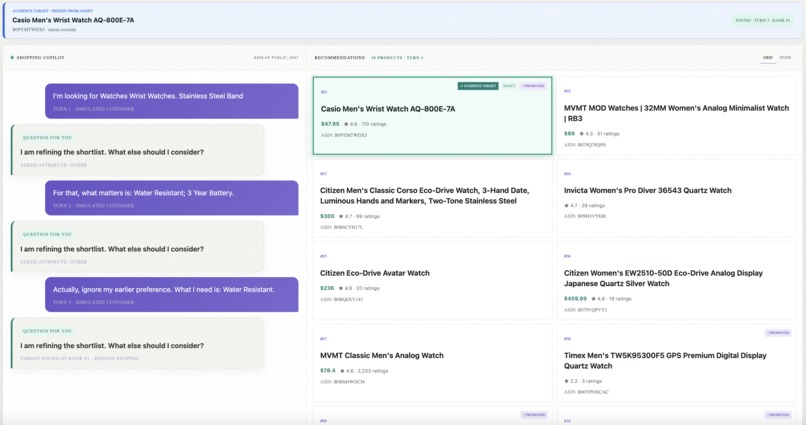Screen dimensions: 806x425
Task: Click the Promoted badge on the Casio card
Action: point(533,86)
